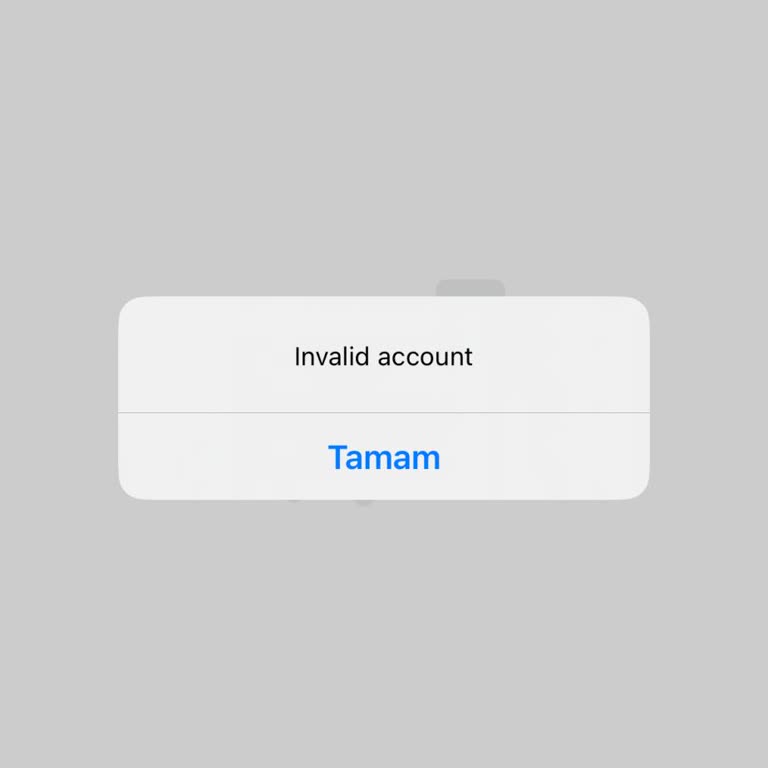Click the alert's white panel left of message
The height and width of the screenshot is (768, 768).
(x=206, y=356)
